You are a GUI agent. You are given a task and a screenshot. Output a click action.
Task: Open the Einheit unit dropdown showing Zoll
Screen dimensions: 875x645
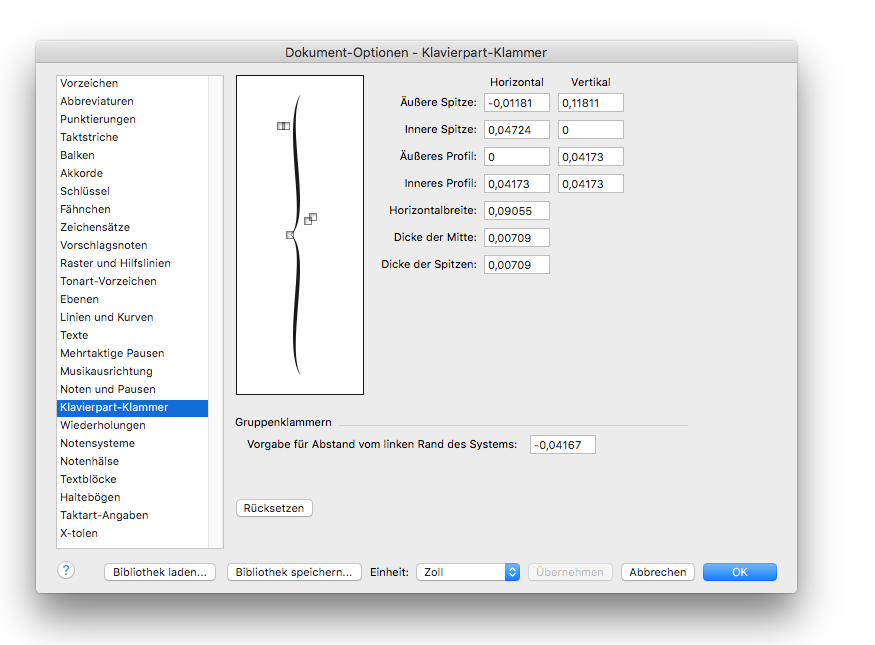pyautogui.click(x=468, y=572)
